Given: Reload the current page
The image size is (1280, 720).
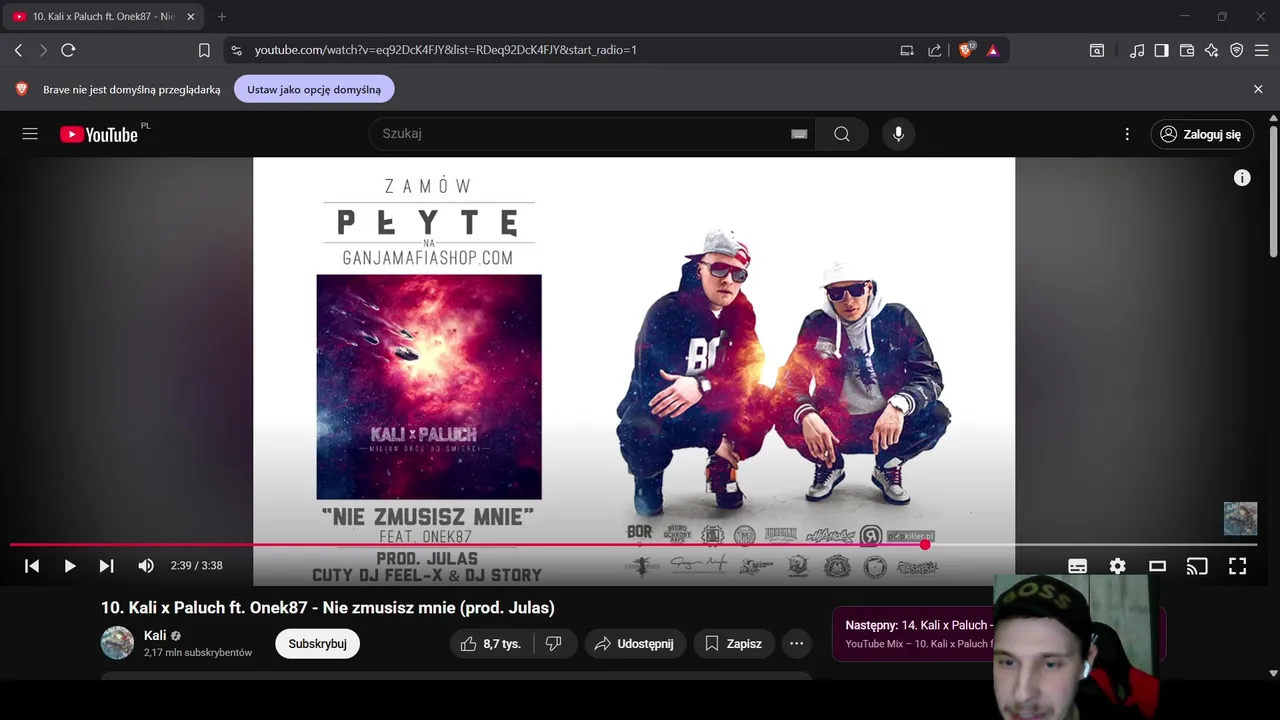Looking at the screenshot, I should tap(68, 50).
